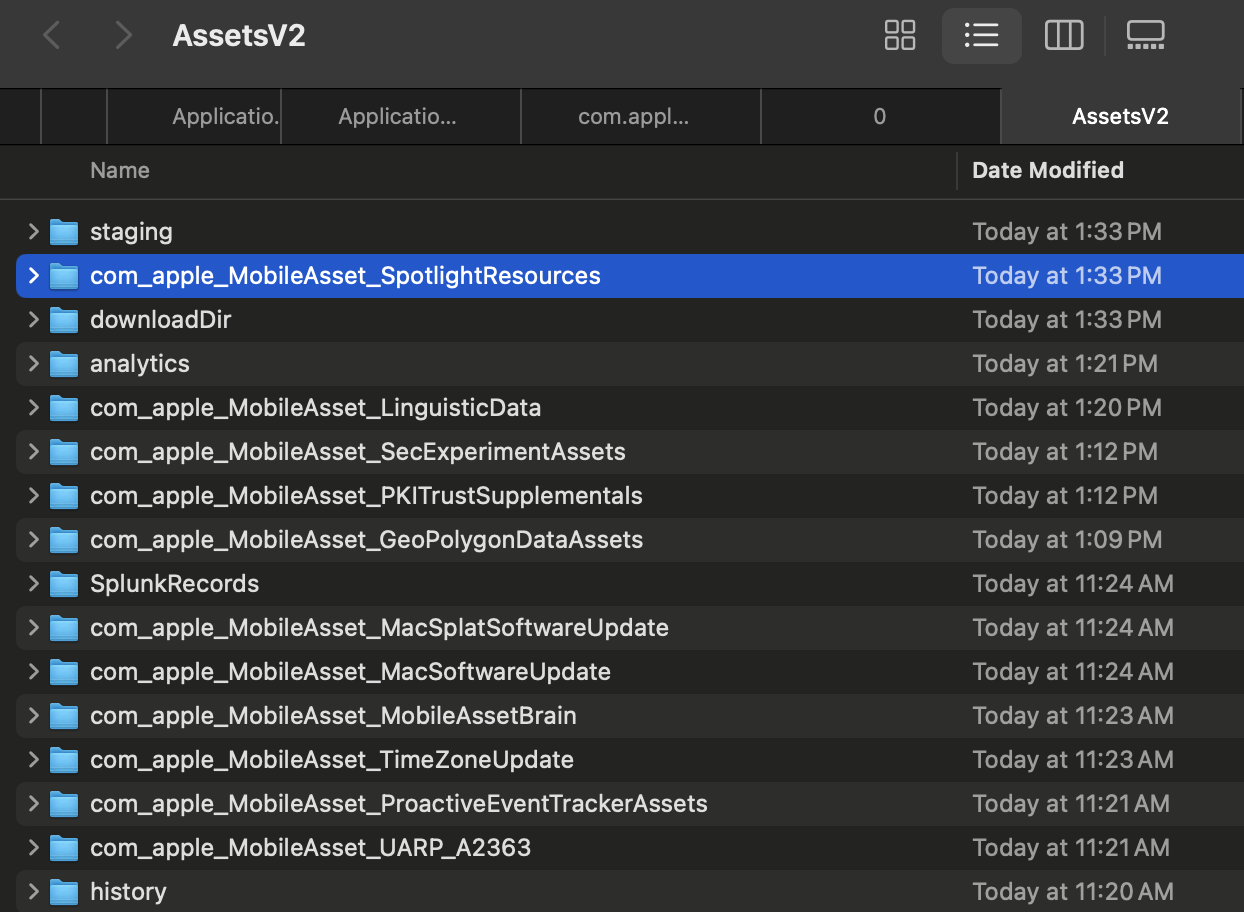Click the staging folder icon

[x=64, y=232]
